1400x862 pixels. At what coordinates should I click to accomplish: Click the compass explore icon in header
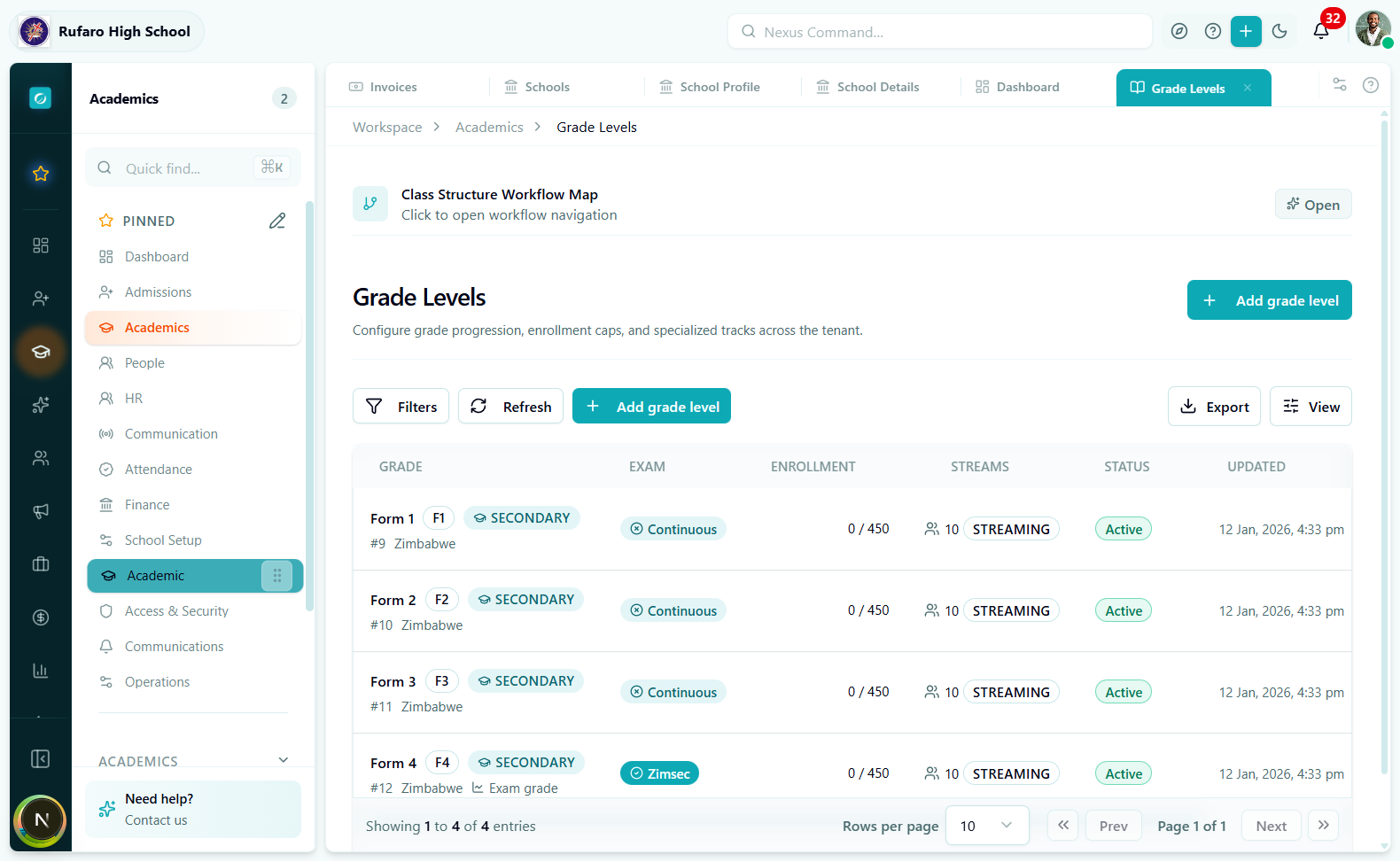(1178, 31)
